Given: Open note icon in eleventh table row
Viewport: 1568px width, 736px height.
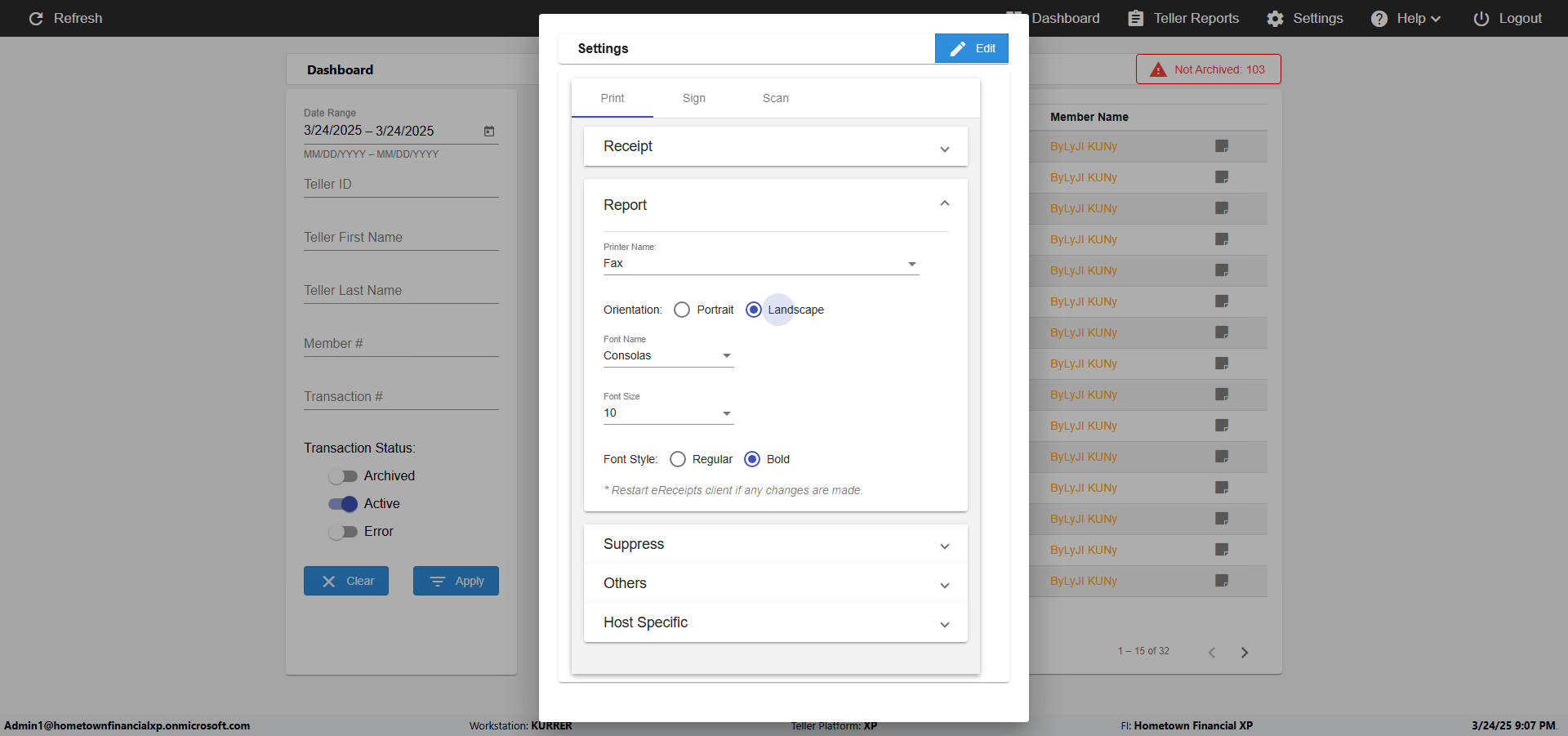Looking at the screenshot, I should point(1222,457).
